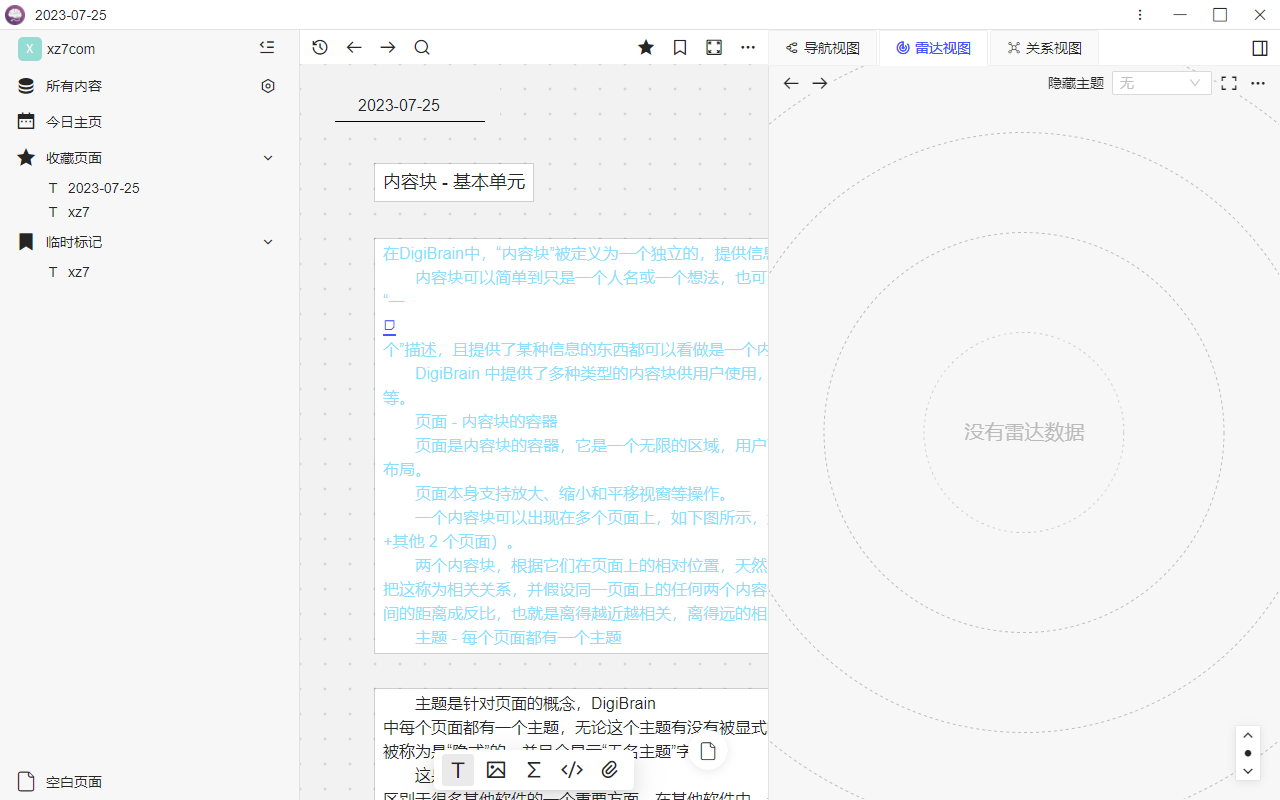The width and height of the screenshot is (1280, 800).
Task: Click the 临时标记 label
Action: point(74,242)
